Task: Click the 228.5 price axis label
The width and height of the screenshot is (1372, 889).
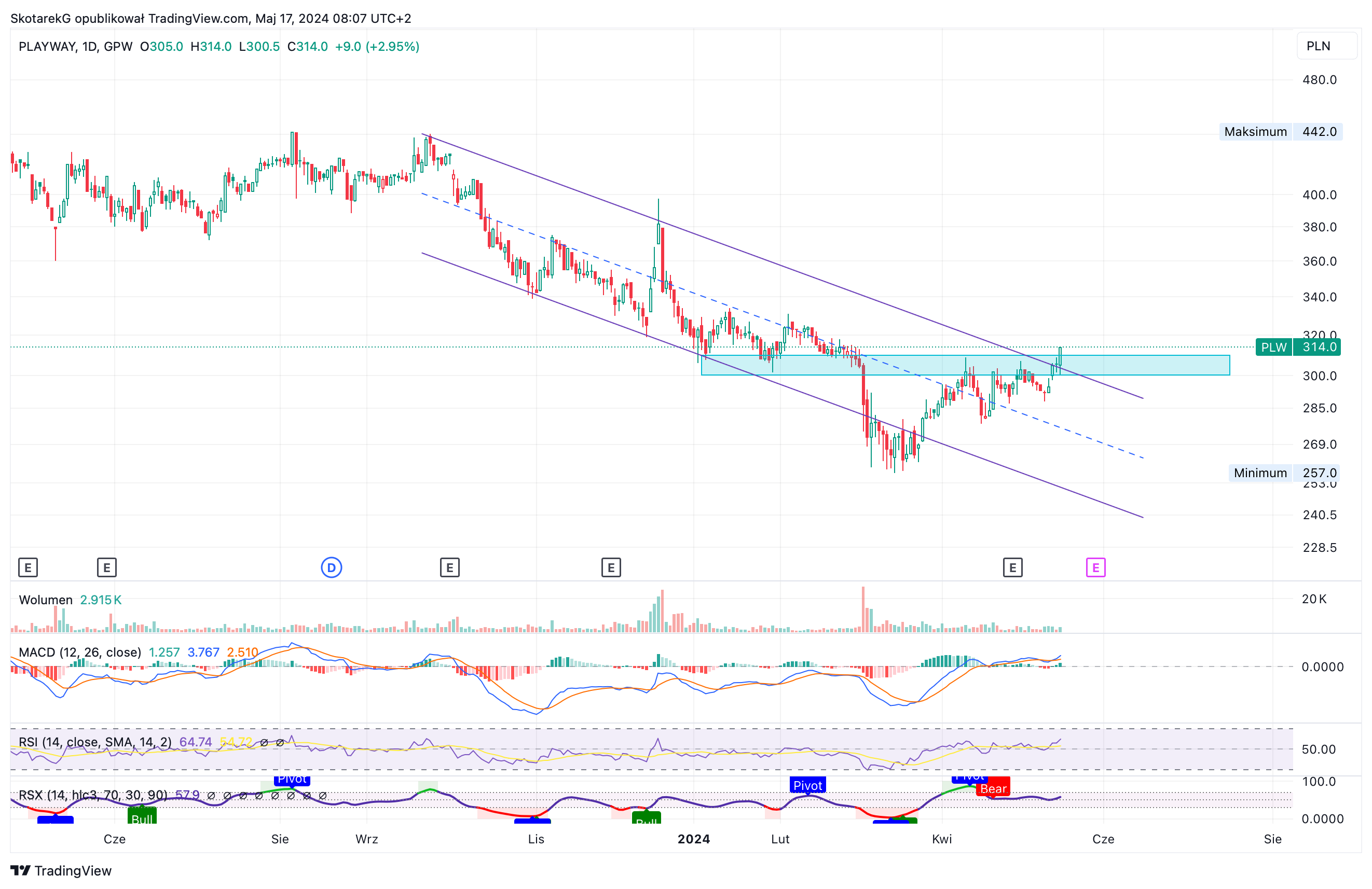Action: (x=1319, y=547)
